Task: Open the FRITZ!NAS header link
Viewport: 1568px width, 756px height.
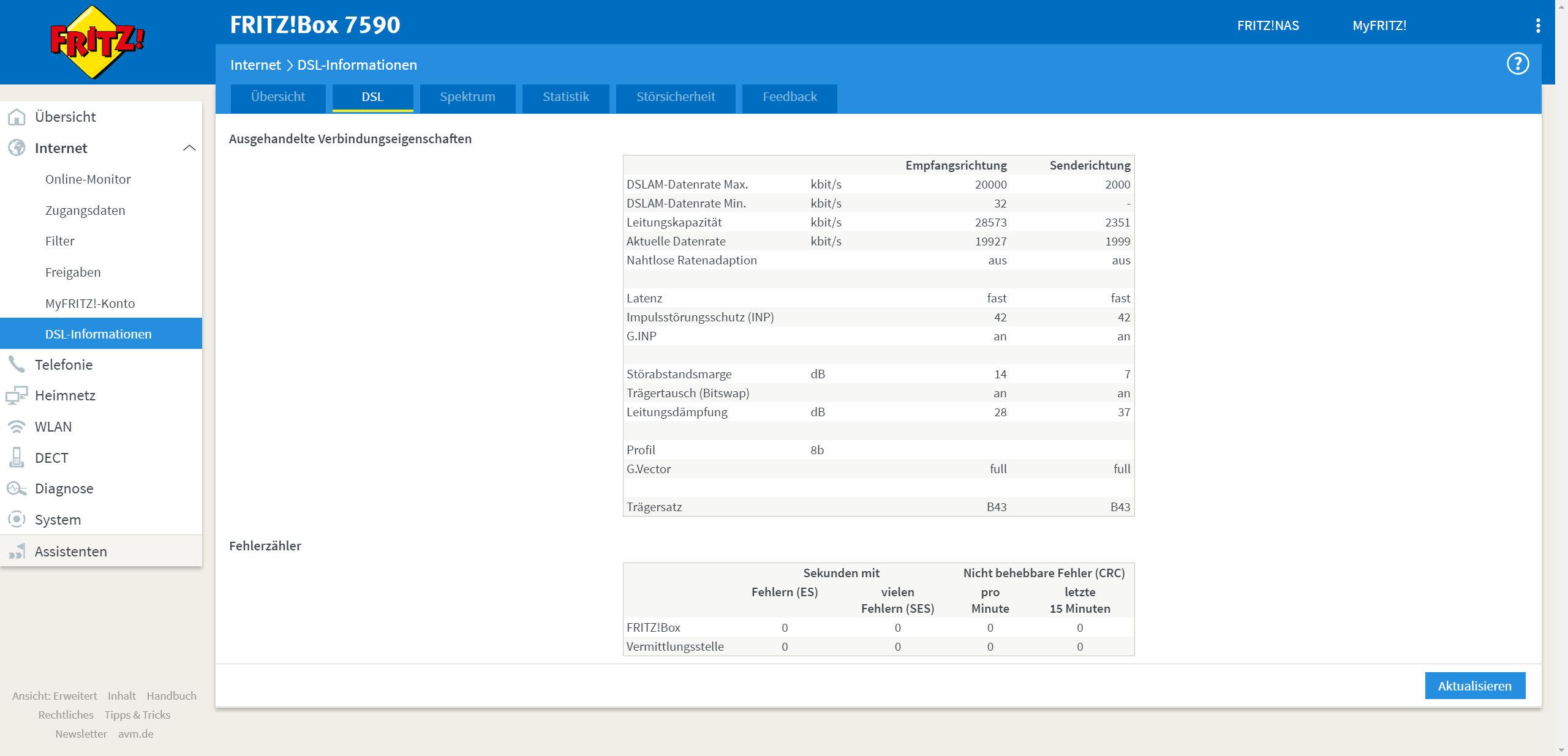Action: coord(1267,26)
